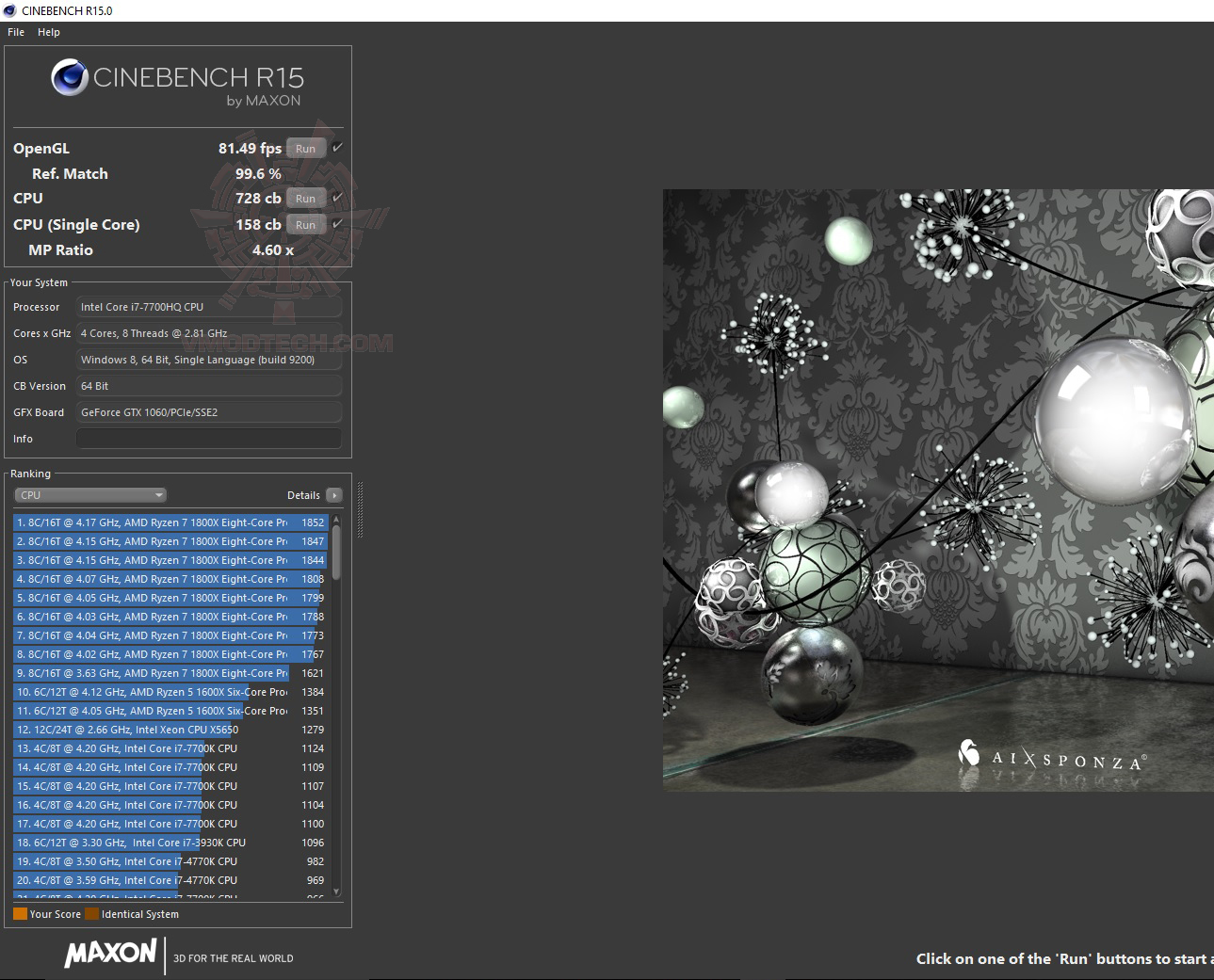Click the GFX Board GeForce GTX 1060 field
This screenshot has width=1214, height=980.
click(209, 412)
